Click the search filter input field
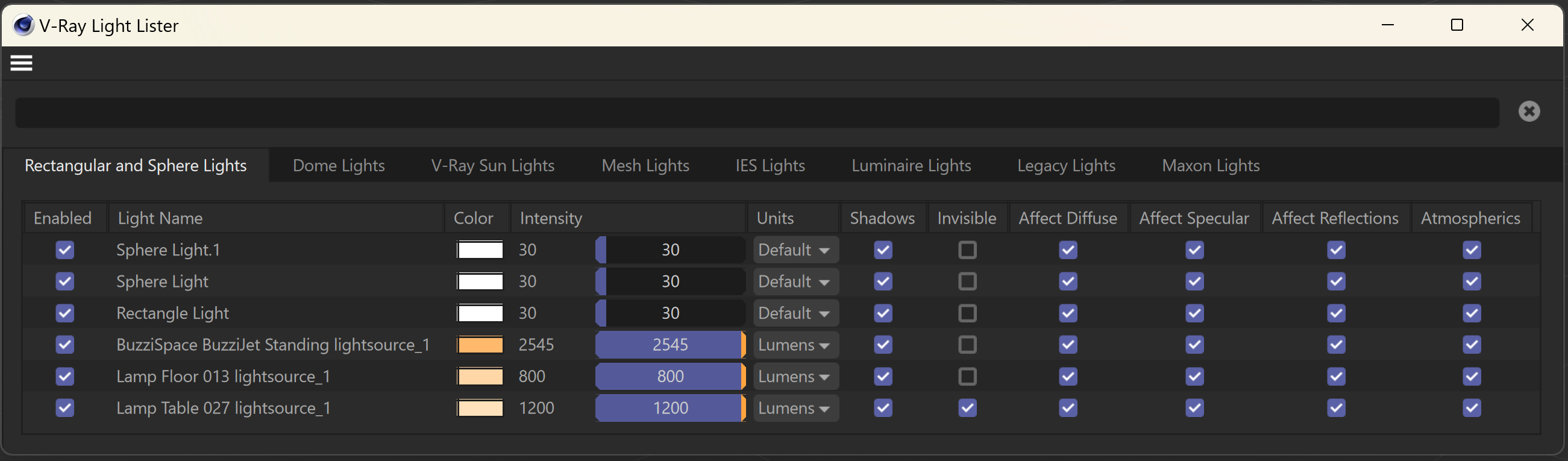The width and height of the screenshot is (1568, 461). pos(757,113)
